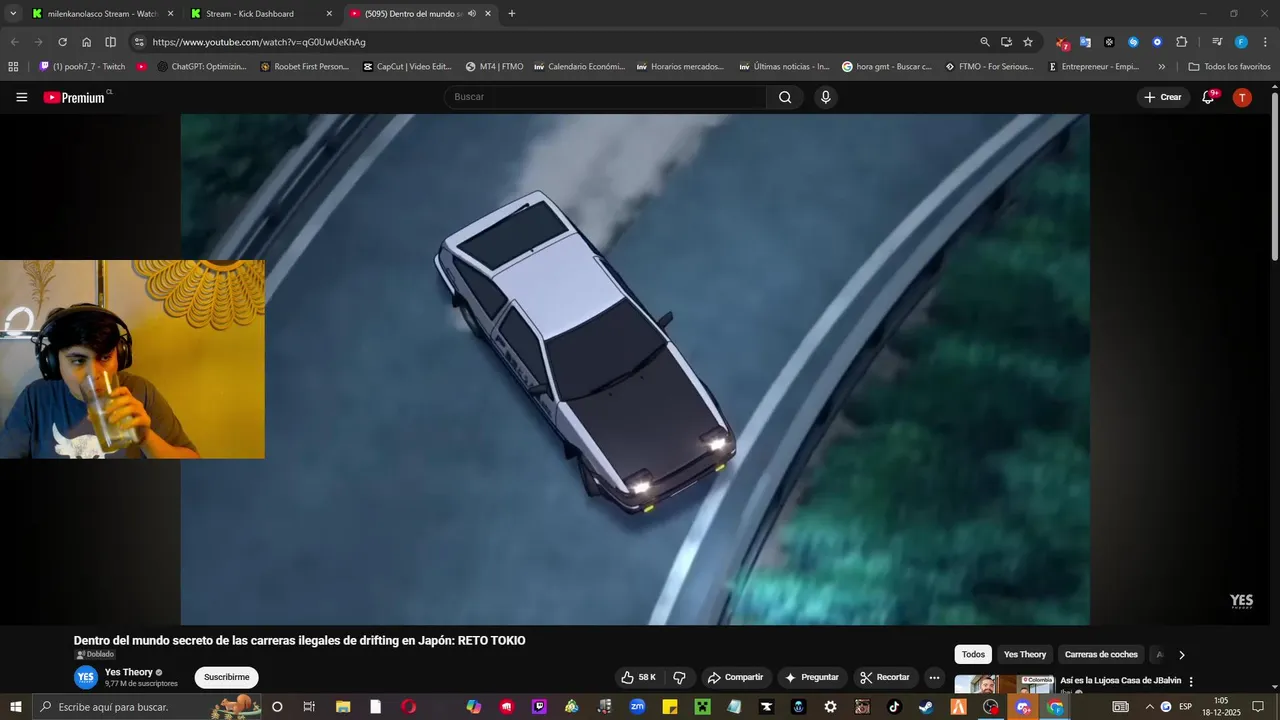Show more bookmarks with double chevron
Image resolution: width=1280 pixels, height=720 pixels.
pos(1161,67)
